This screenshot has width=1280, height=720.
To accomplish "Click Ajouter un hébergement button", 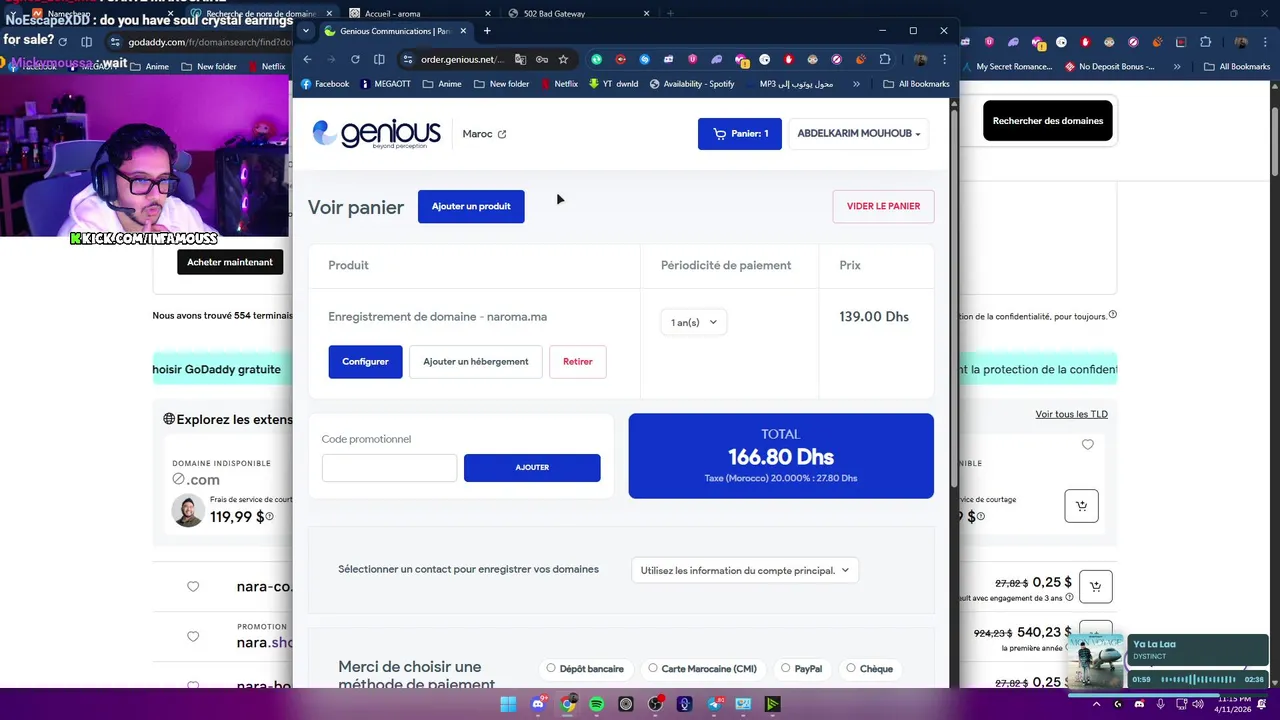I will pos(476,362).
